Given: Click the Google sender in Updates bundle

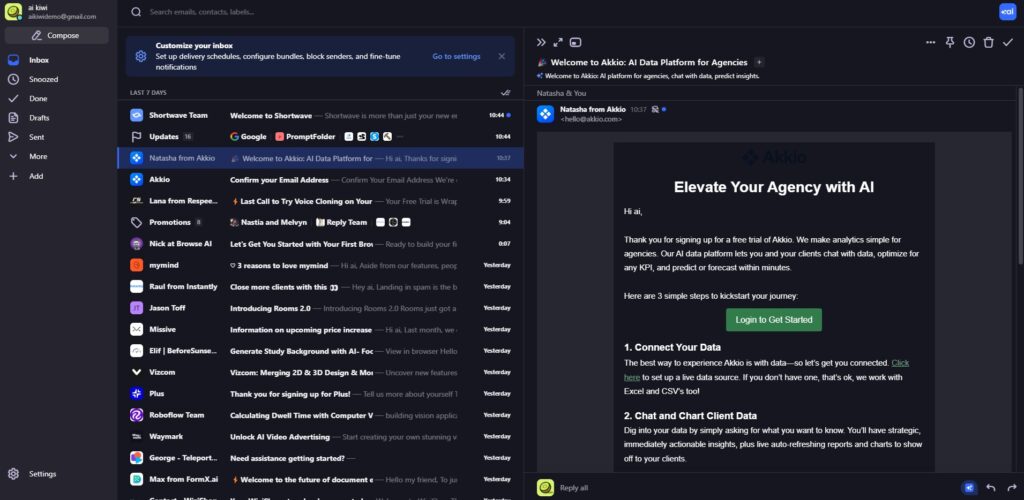Looking at the screenshot, I should pos(248,137).
